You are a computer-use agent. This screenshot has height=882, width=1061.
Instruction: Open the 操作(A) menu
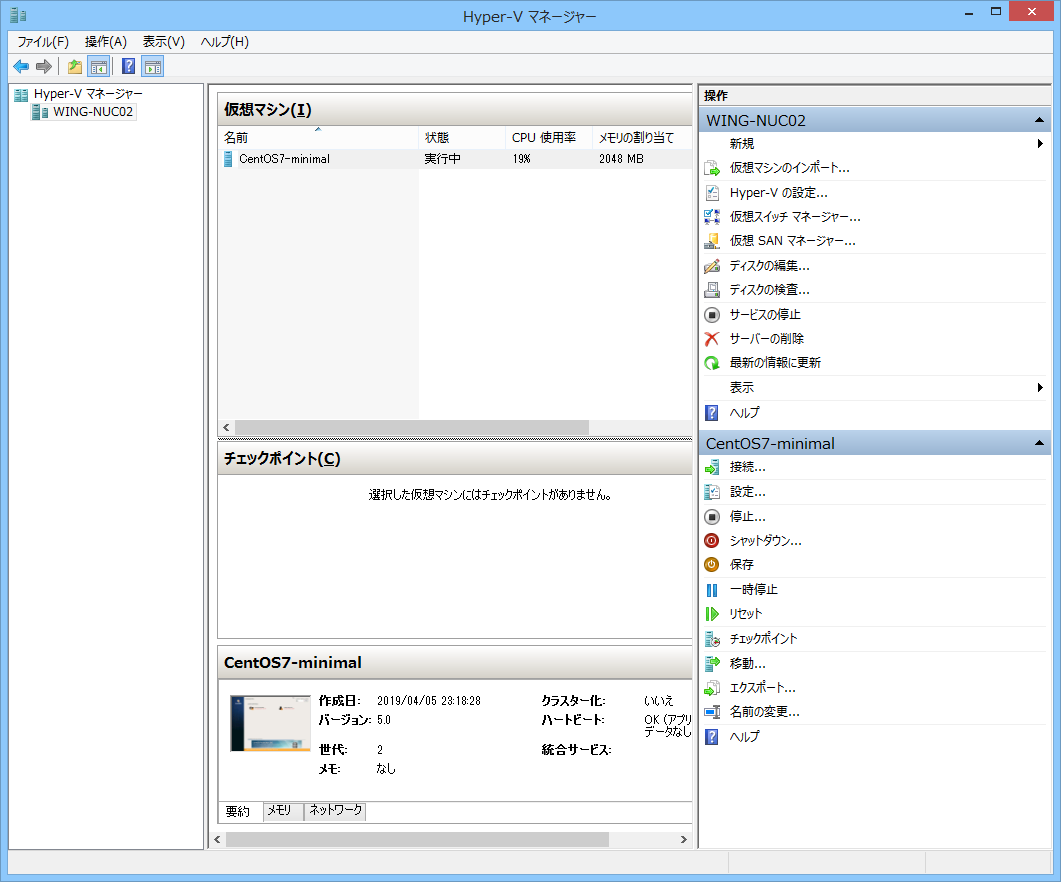[106, 42]
